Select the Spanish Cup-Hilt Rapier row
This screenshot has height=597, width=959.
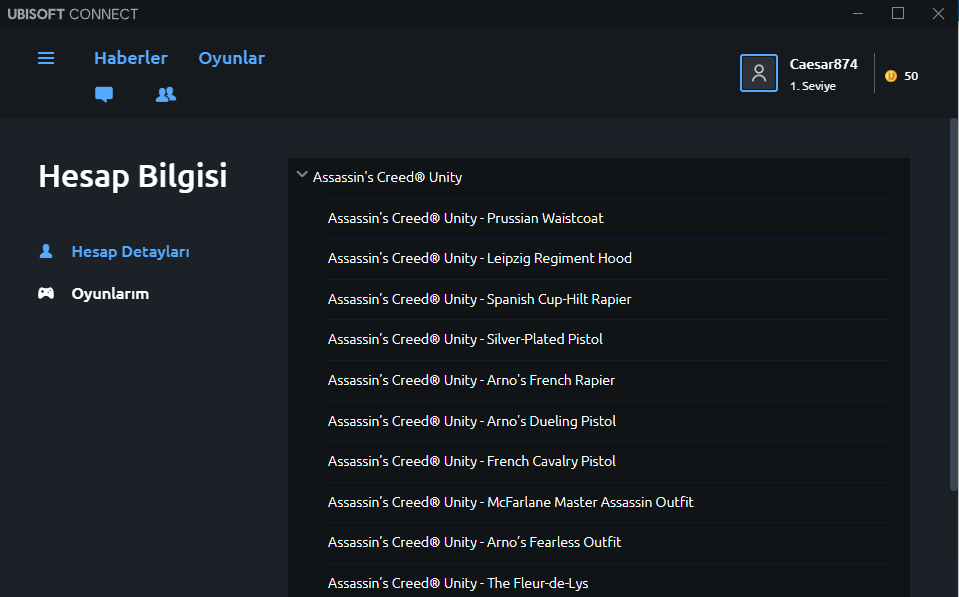(x=609, y=300)
